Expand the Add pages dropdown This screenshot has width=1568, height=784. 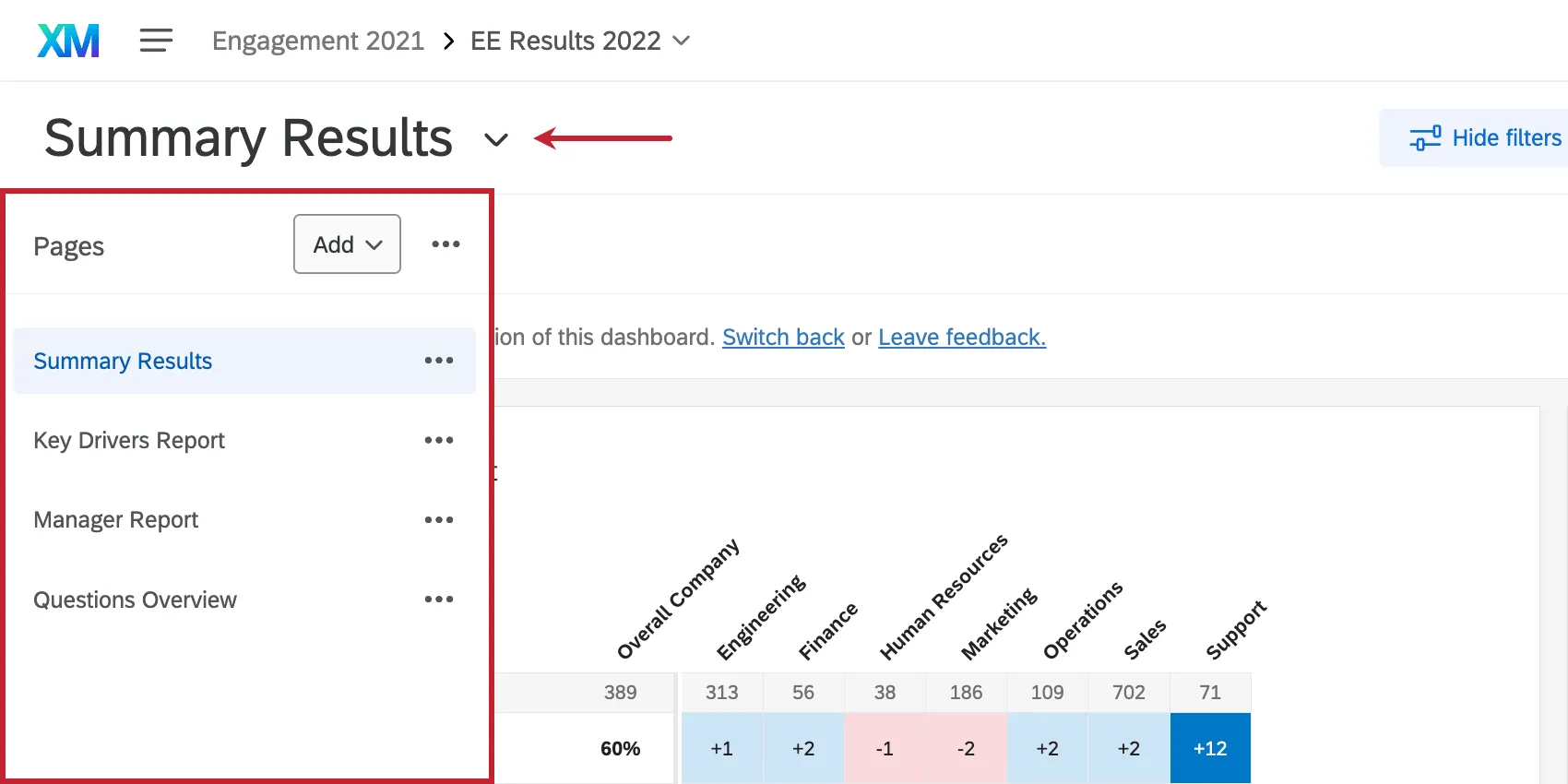coord(346,244)
